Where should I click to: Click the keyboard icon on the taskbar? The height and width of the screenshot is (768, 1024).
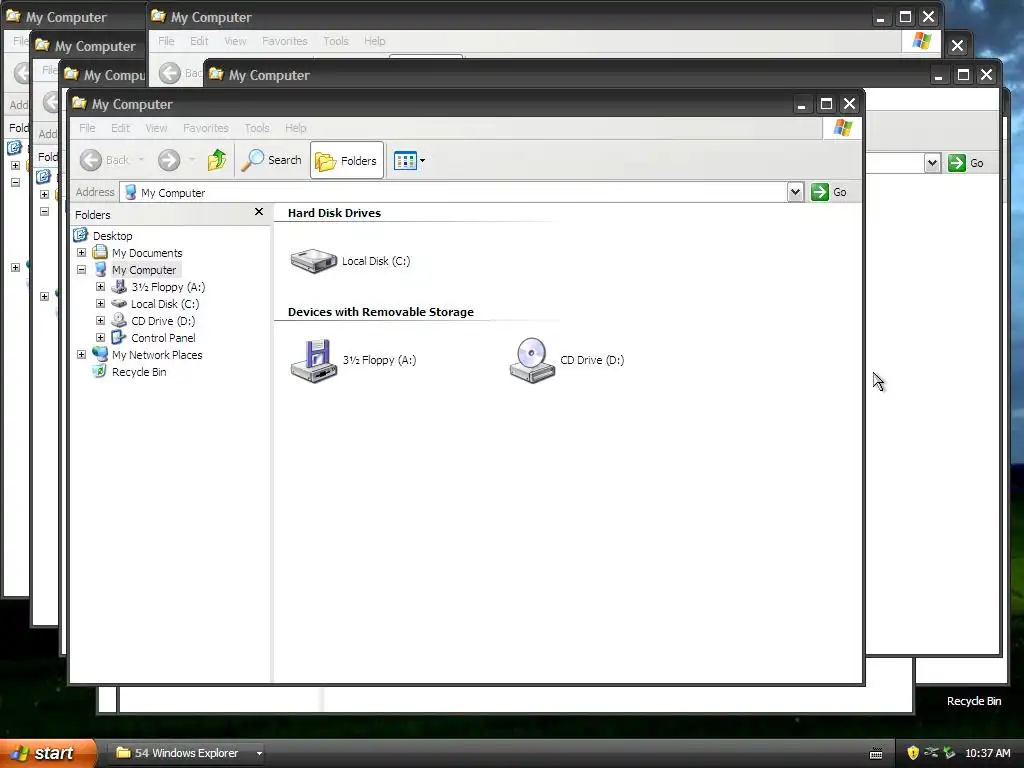(x=876, y=754)
